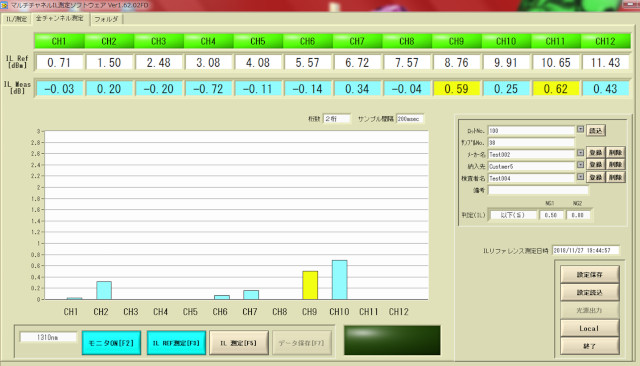Click 登録 in the 検査者名 row
Image resolution: width=640 pixels, height=366 pixels.
[x=596, y=177]
